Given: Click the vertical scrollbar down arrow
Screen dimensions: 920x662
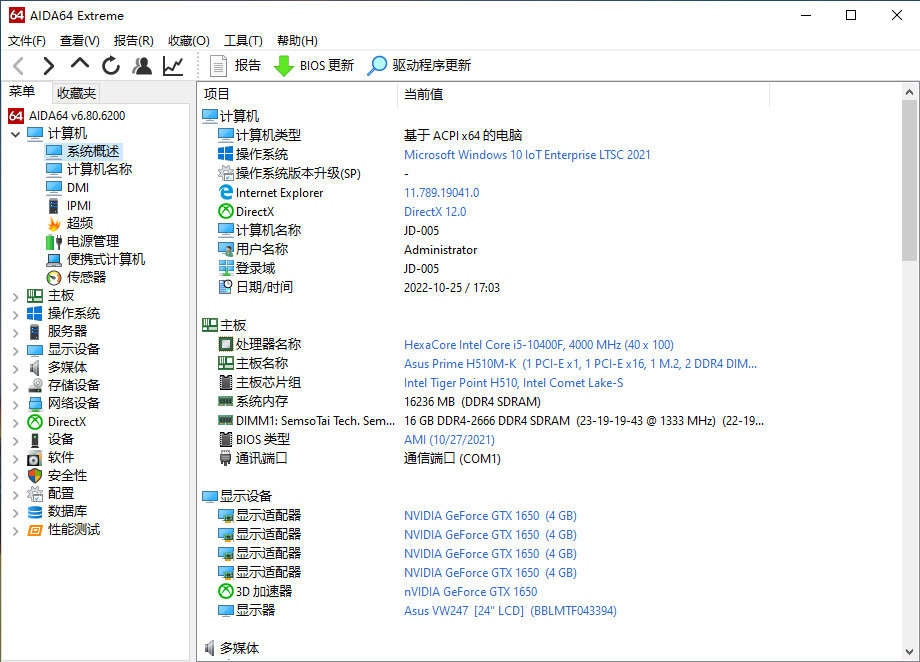Looking at the screenshot, I should [910, 650].
